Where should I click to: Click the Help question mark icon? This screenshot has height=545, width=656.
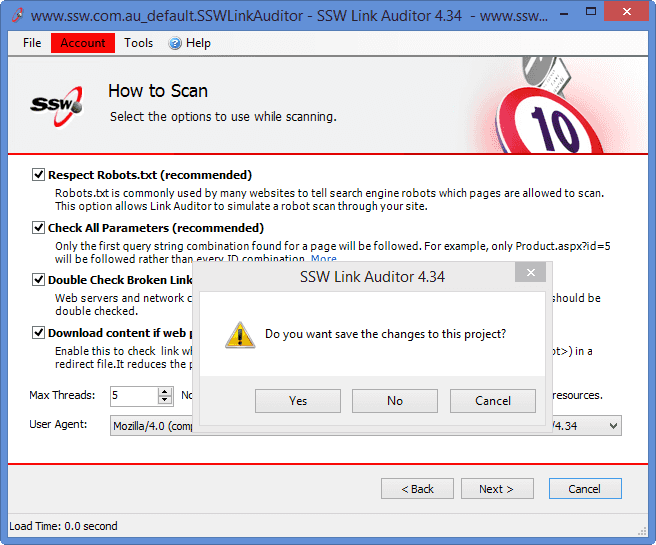point(175,43)
